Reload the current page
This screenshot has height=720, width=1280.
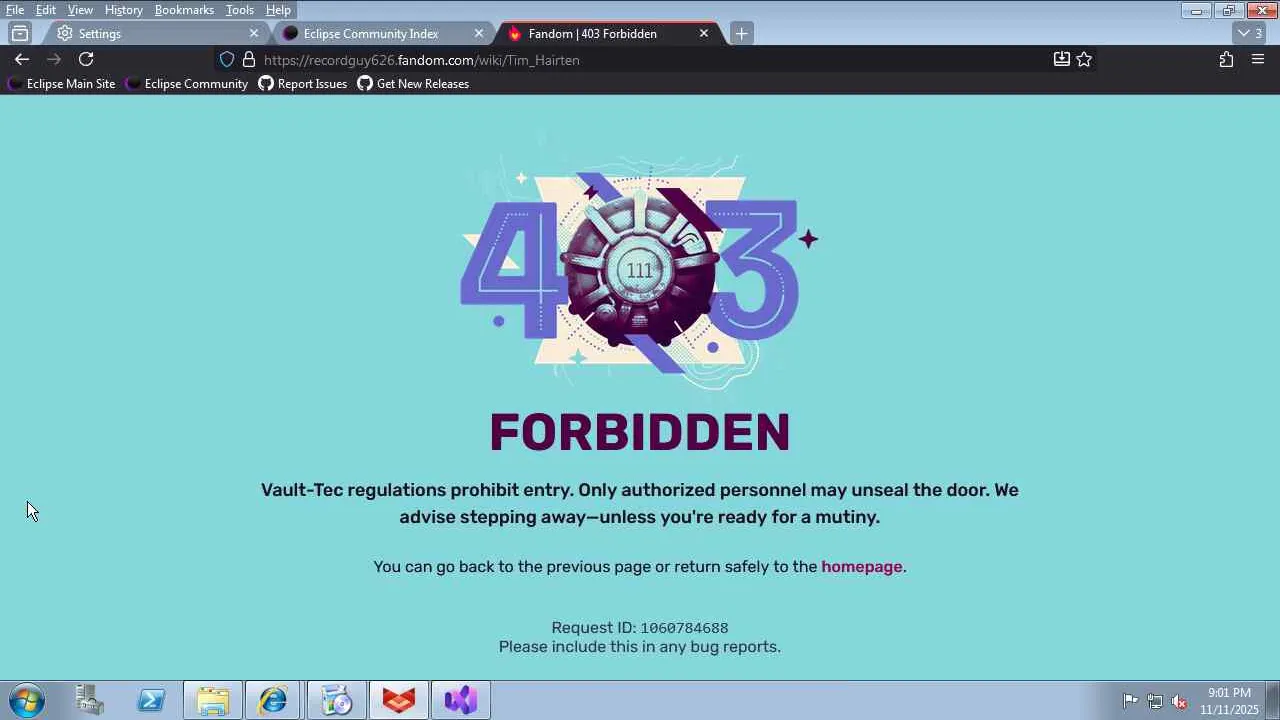pyautogui.click(x=86, y=59)
